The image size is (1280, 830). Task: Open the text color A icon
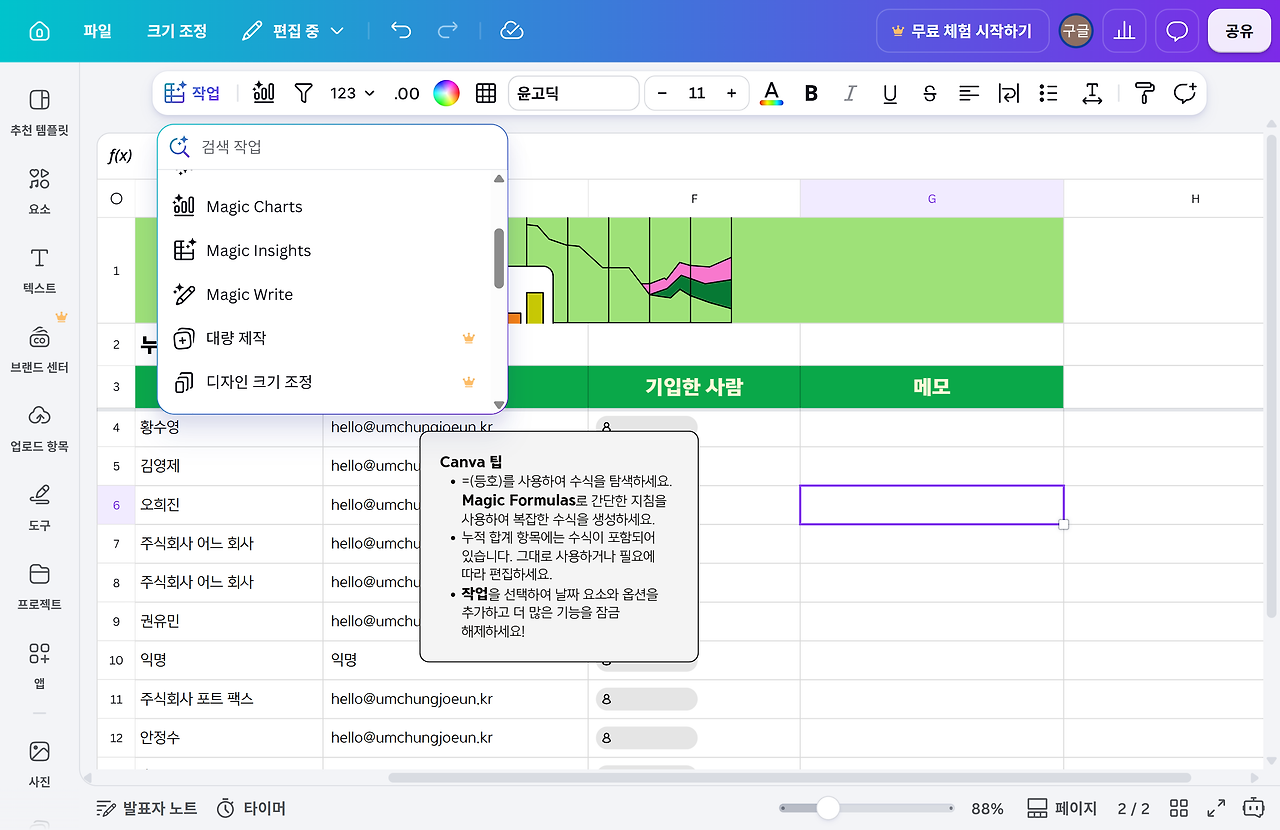tap(771, 93)
